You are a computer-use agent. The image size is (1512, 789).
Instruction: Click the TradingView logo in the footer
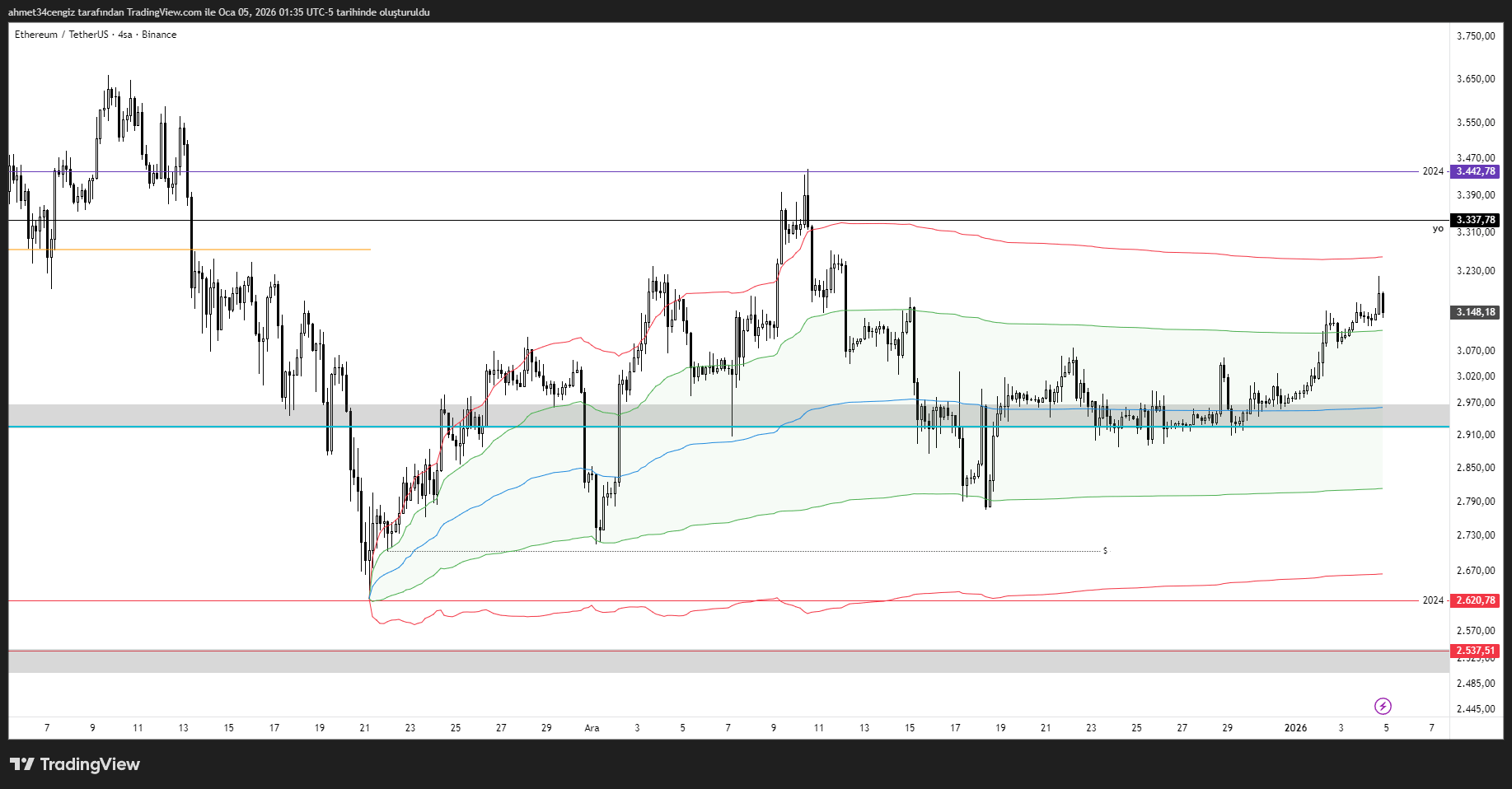coord(75,764)
